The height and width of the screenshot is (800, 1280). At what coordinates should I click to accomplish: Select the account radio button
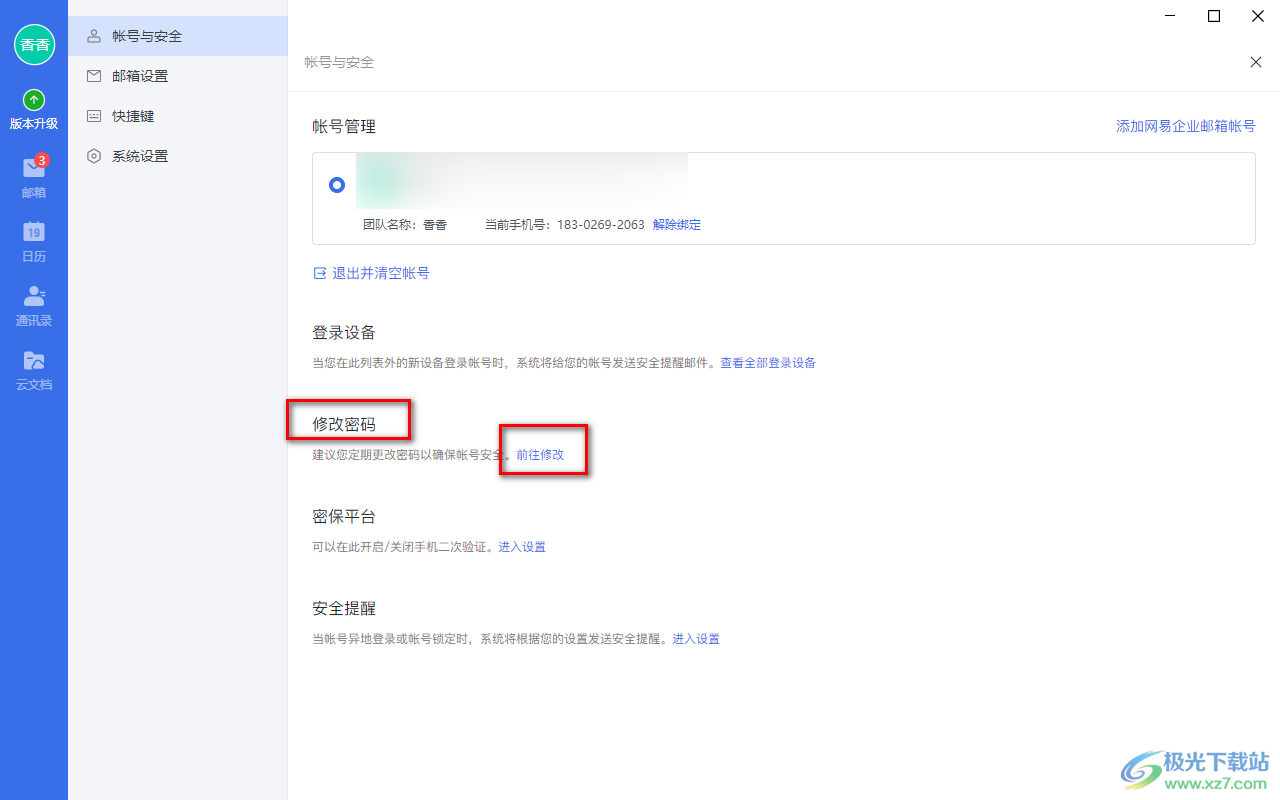(x=337, y=185)
